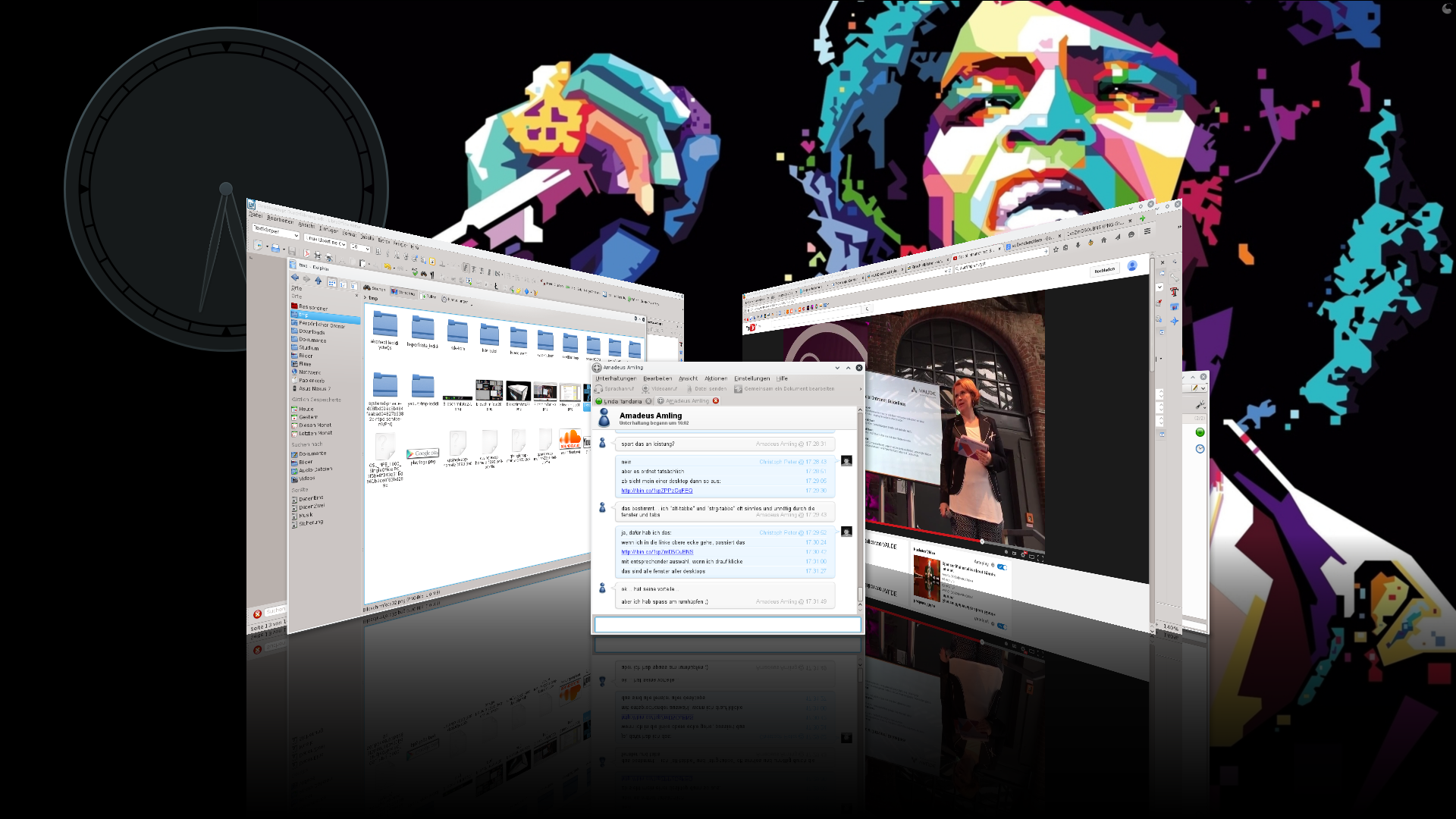Close the search bar in LibreOffice Writer
Image resolution: width=1456 pixels, height=819 pixels.
point(257,613)
